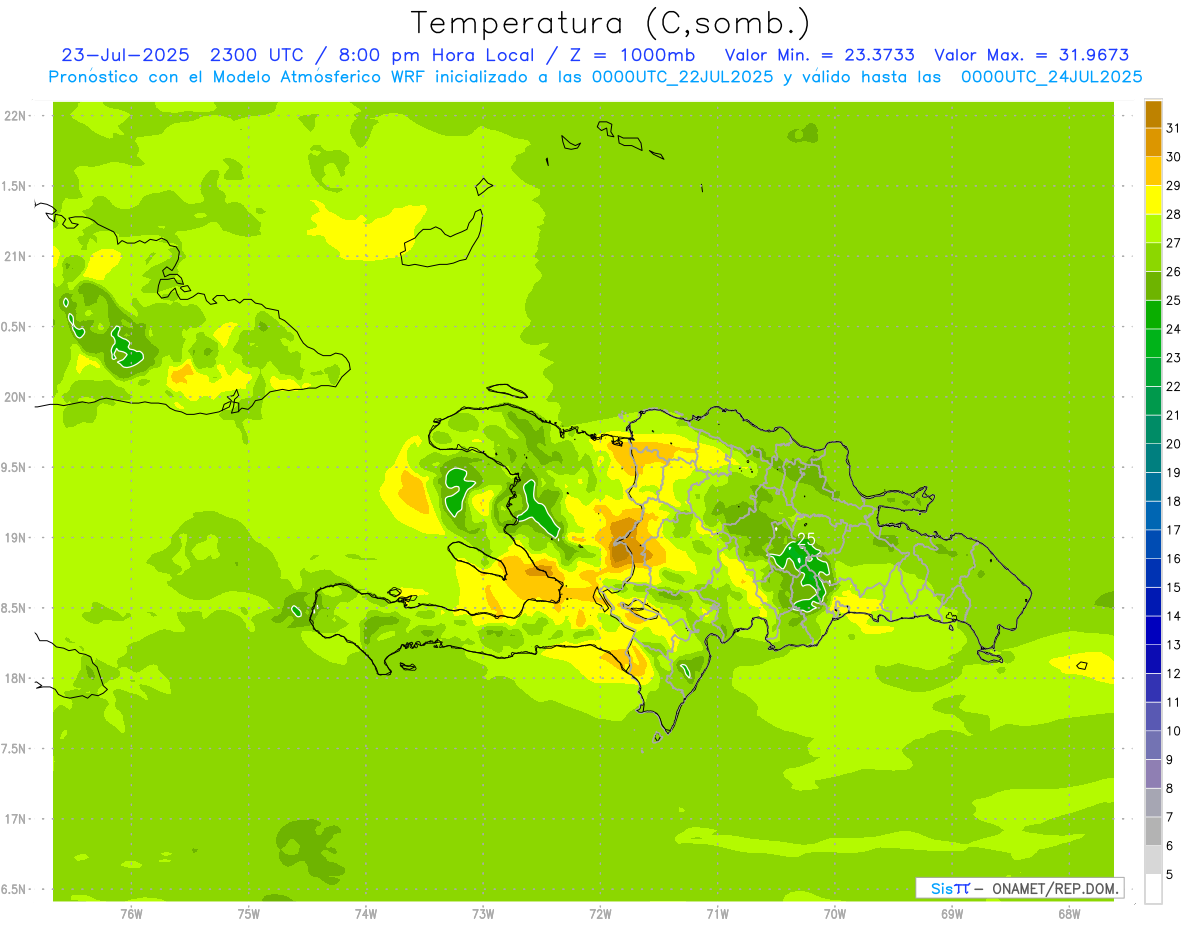Pick the white legend swatch below 5
The image size is (1200, 927).
click(x=1153, y=889)
